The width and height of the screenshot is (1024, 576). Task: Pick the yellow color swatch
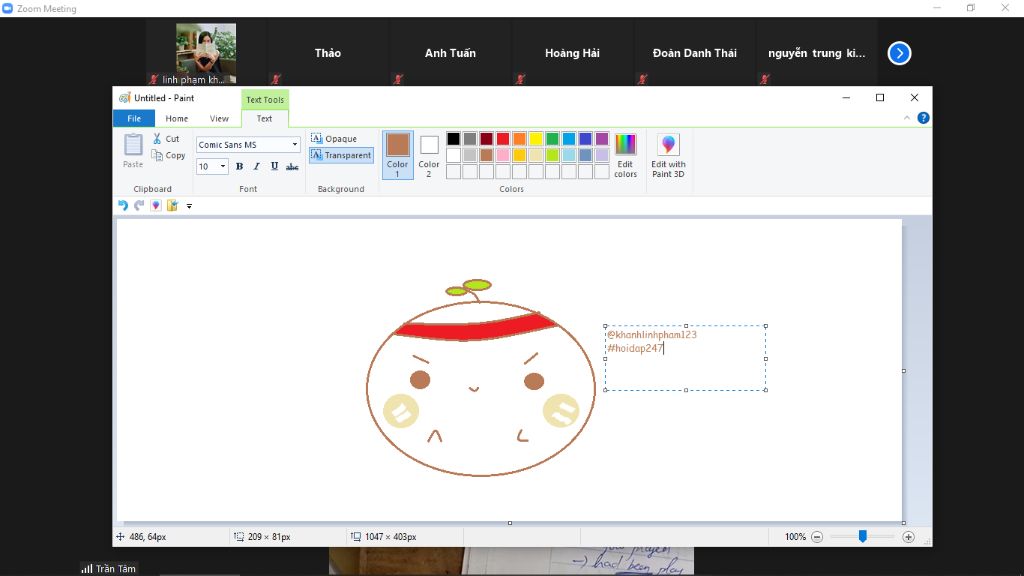point(536,138)
